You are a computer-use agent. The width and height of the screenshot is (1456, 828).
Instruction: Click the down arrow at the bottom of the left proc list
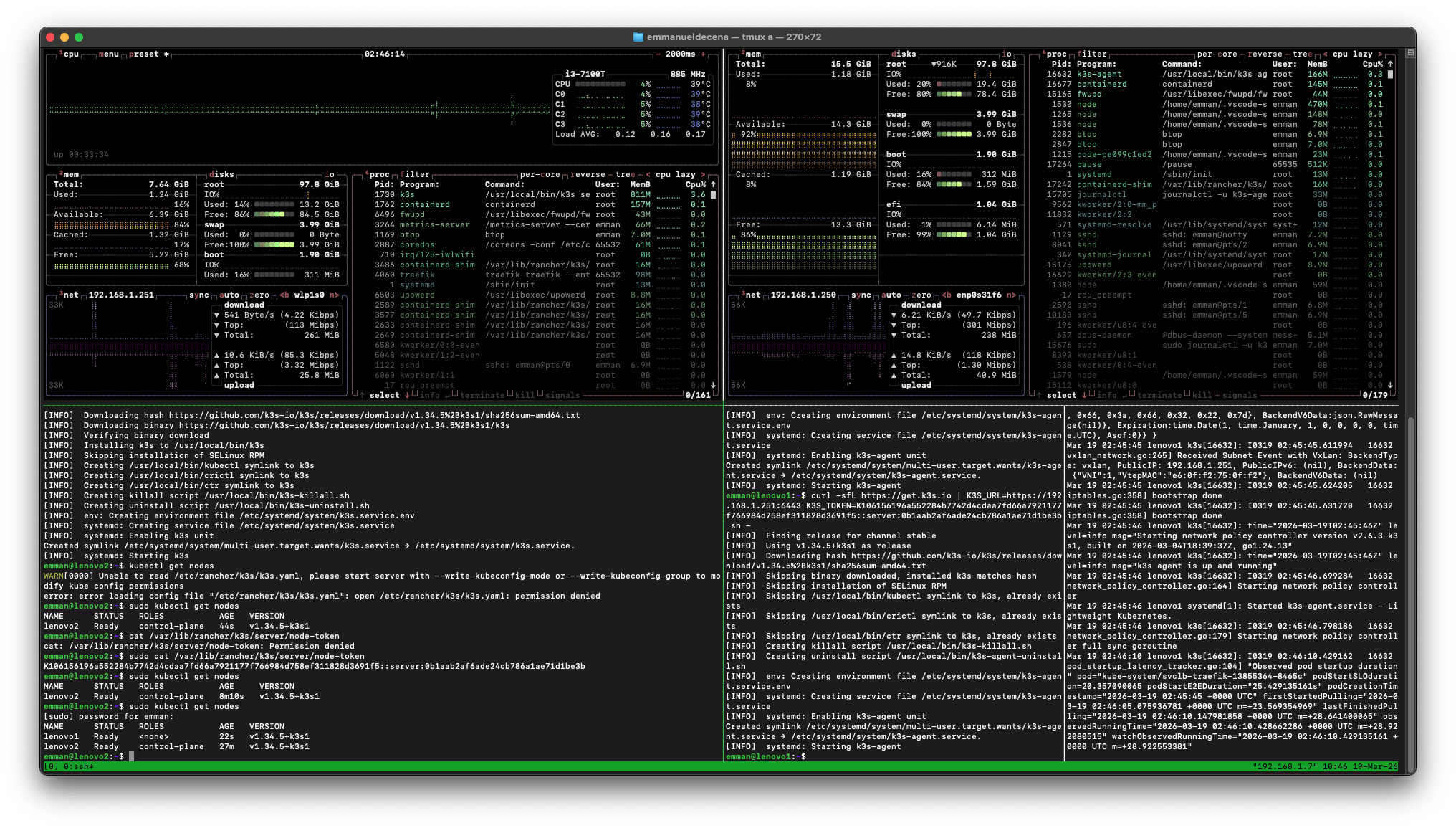[713, 385]
